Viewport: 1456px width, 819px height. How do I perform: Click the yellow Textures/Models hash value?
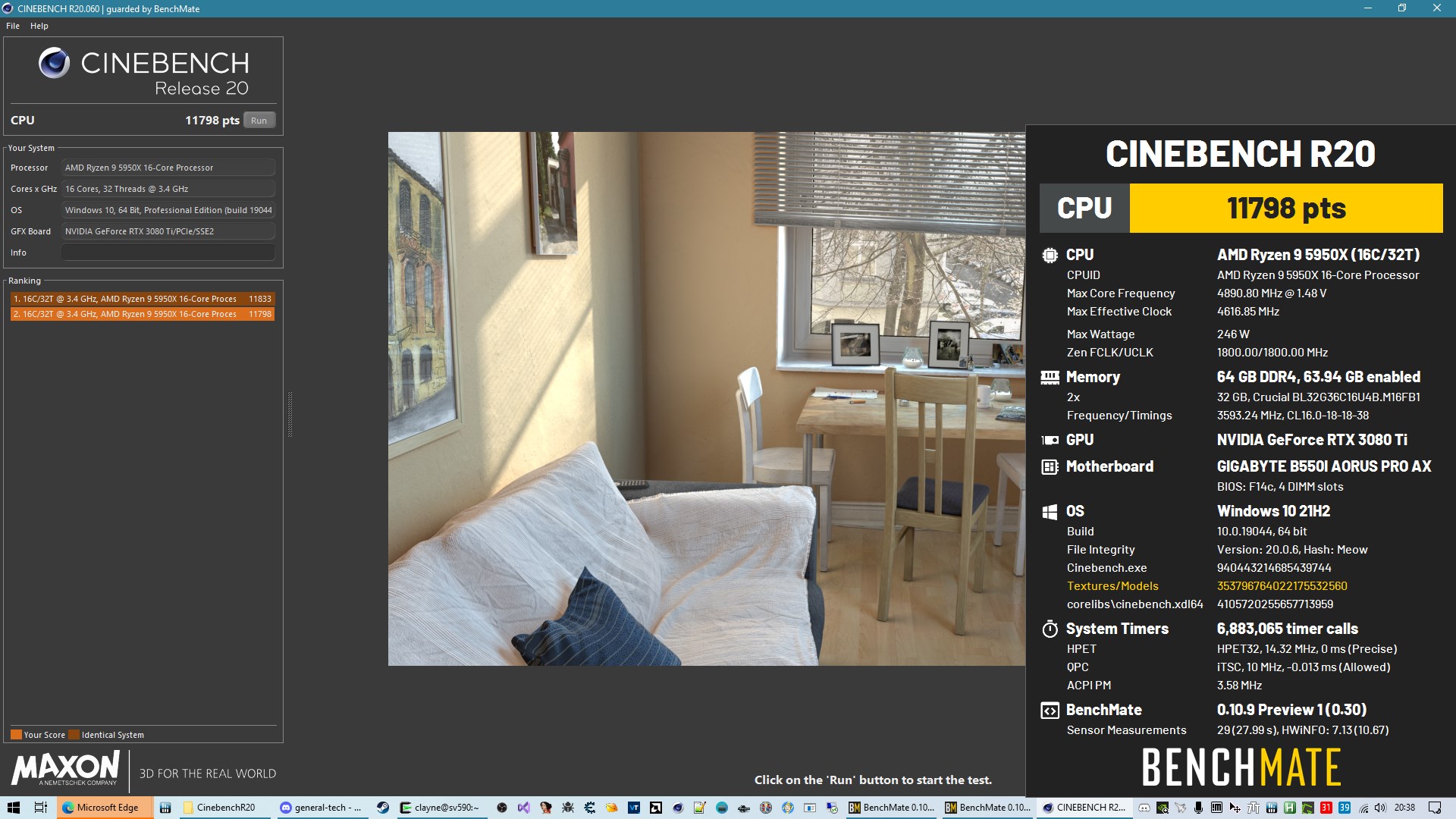1282,586
